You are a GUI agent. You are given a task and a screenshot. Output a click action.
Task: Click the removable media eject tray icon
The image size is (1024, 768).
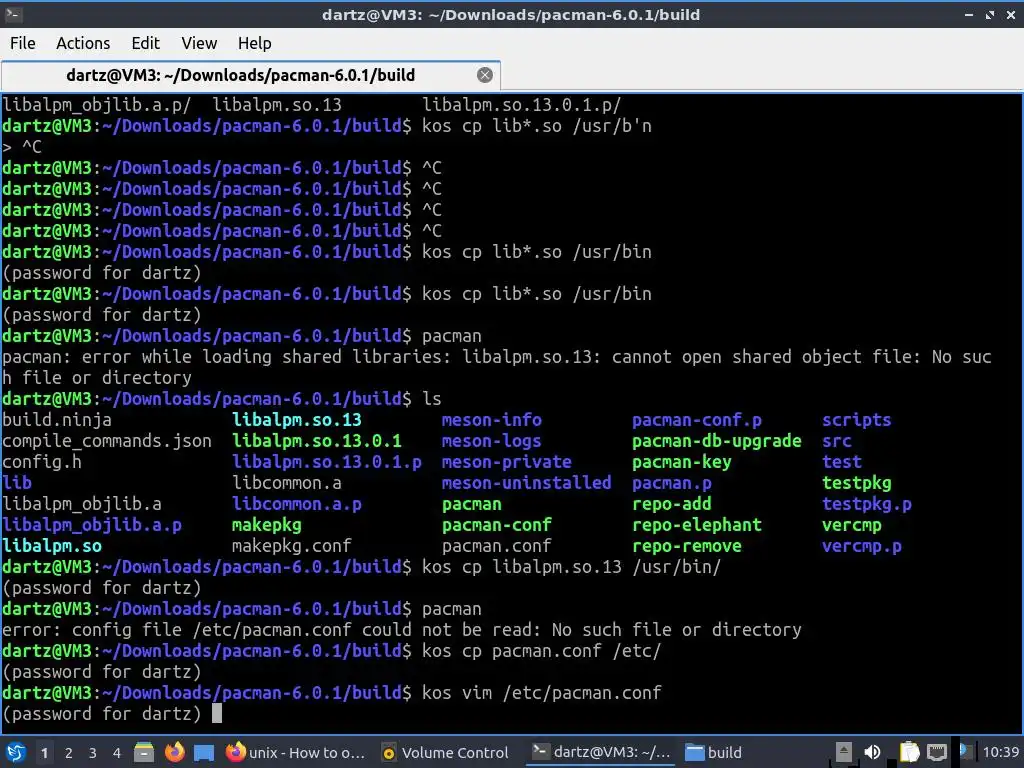[844, 752]
